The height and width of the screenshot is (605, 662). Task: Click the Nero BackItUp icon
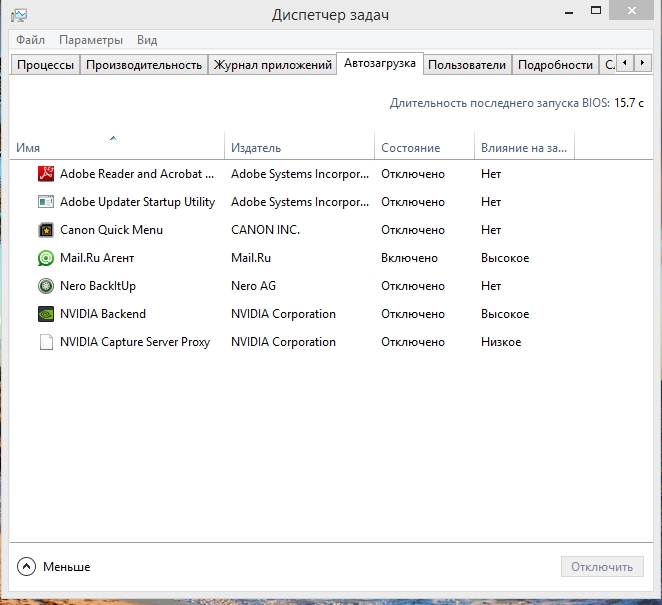click(45, 286)
